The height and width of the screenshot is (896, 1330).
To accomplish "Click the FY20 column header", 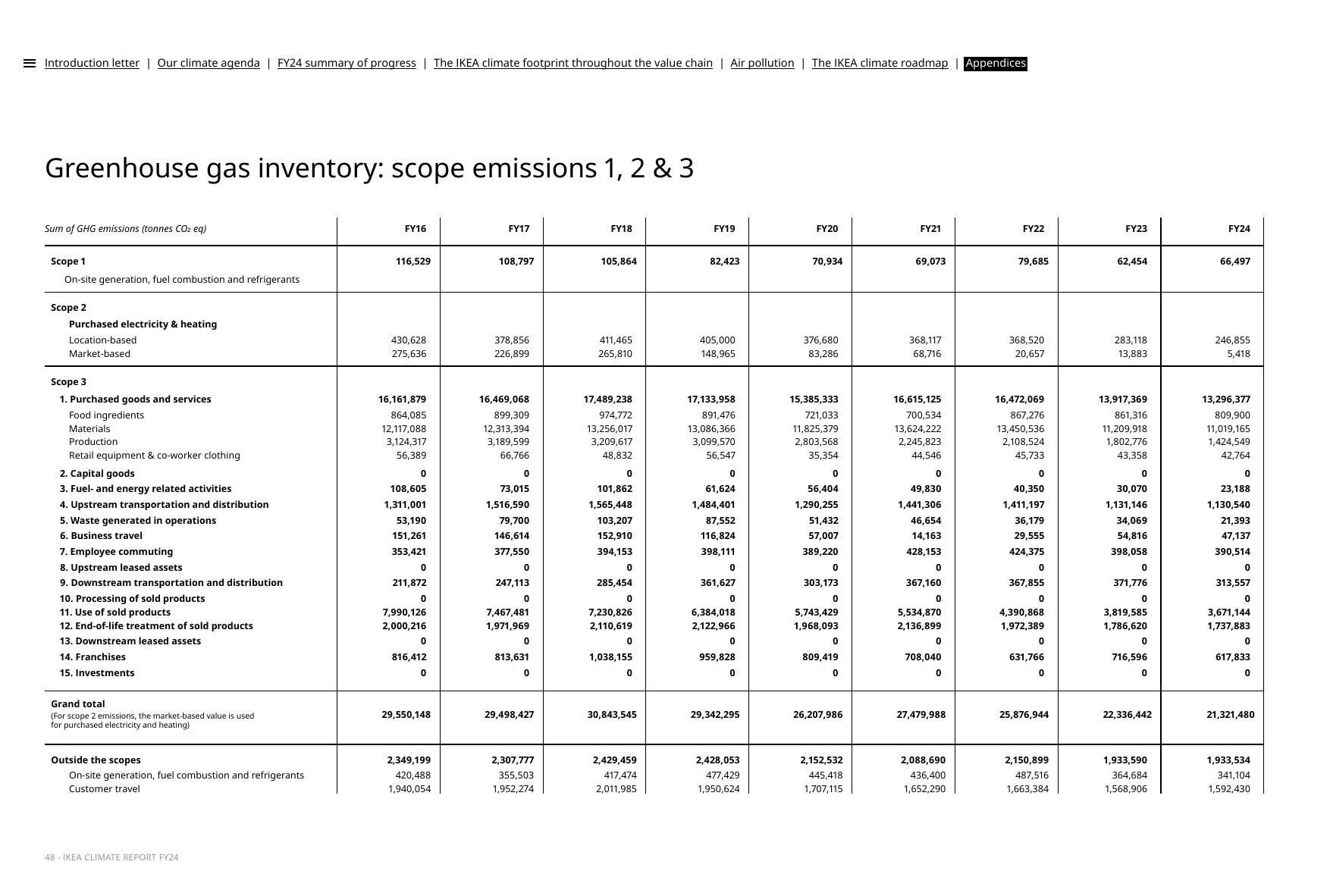I will point(827,229).
